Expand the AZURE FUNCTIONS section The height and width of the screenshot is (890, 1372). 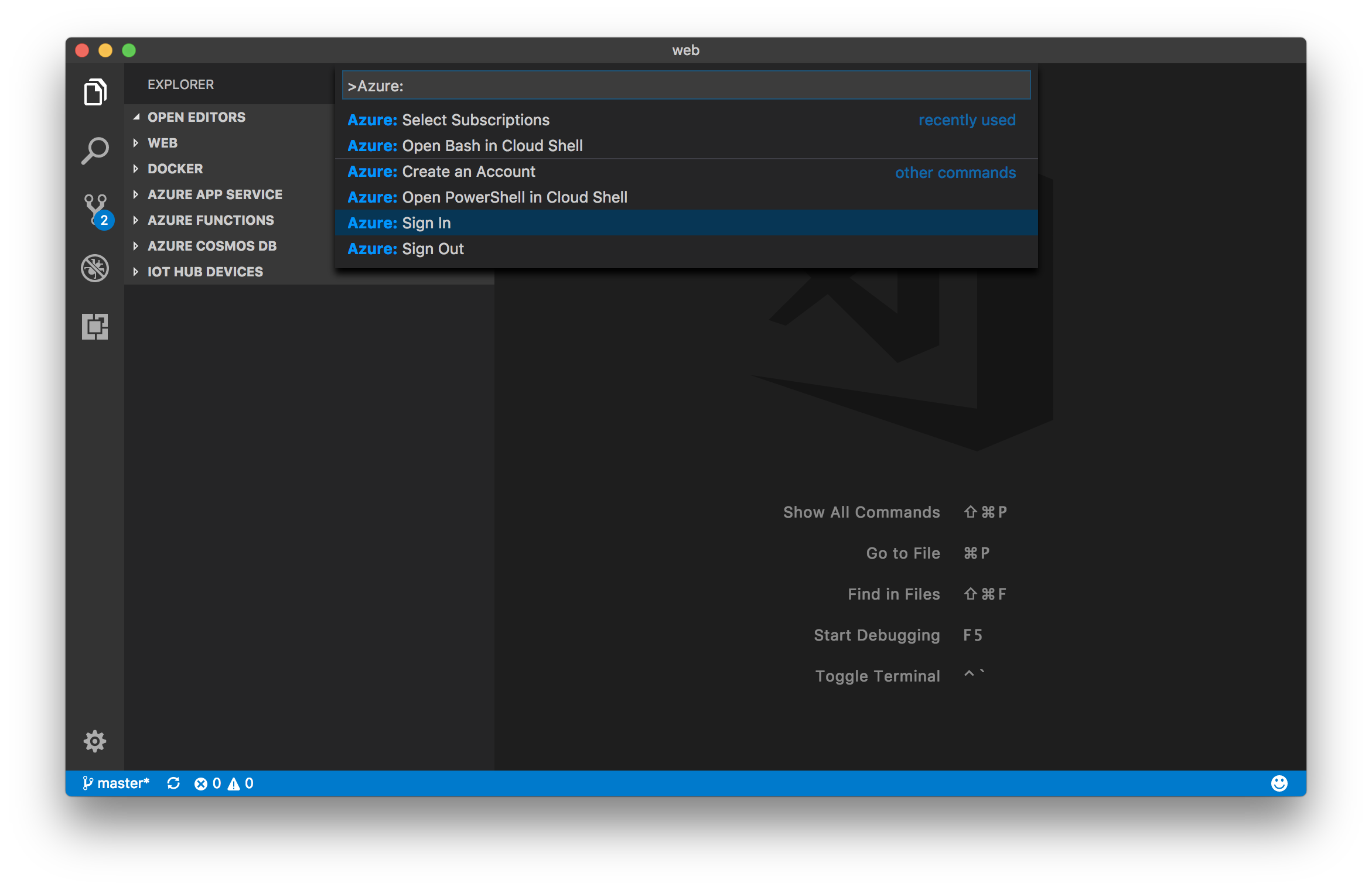(x=210, y=220)
